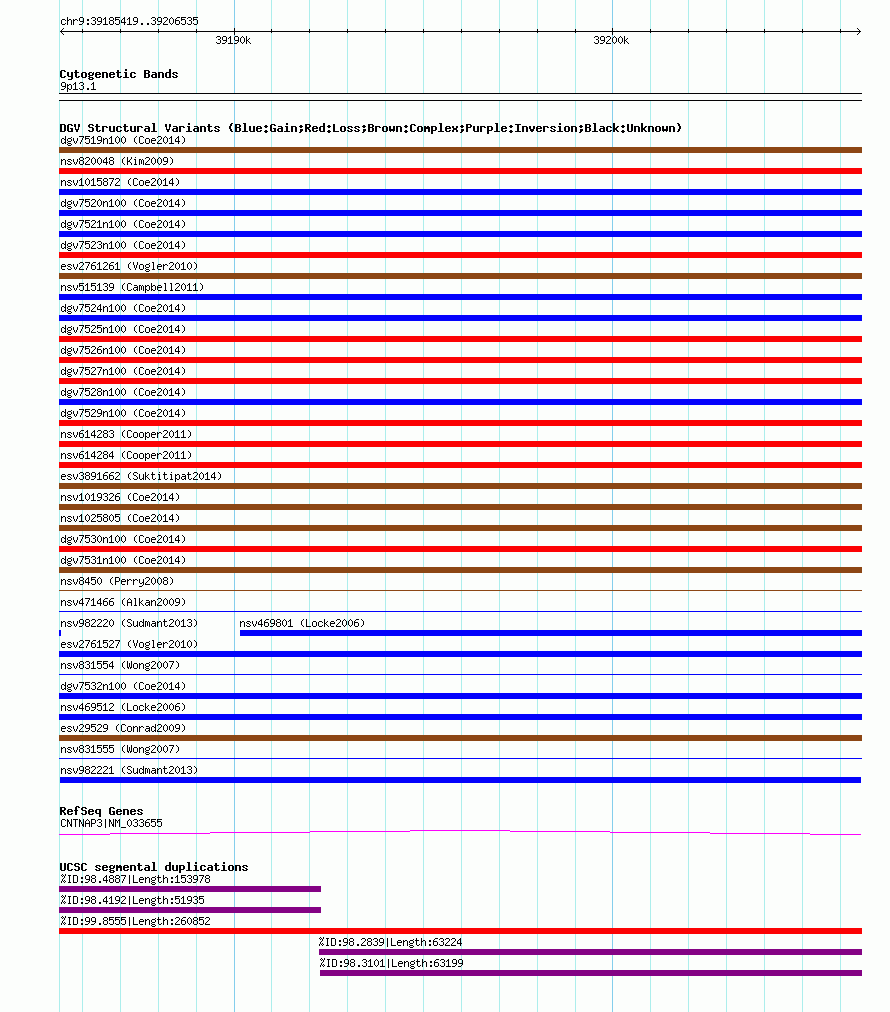Click the magenta CNTNAP3 gene line
This screenshot has width=890, height=1012.
(x=460, y=832)
